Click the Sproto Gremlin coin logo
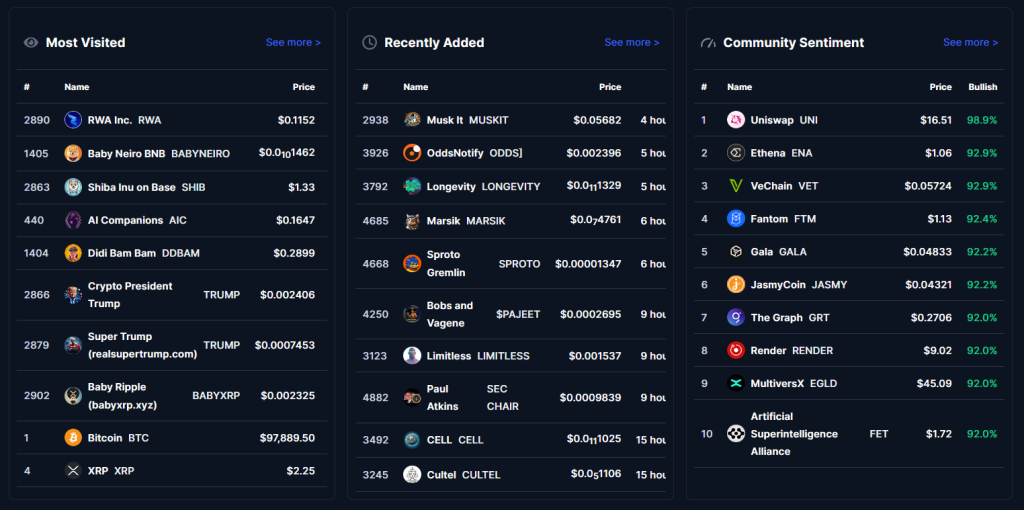Viewport: 1024px width, 510px height. pos(412,264)
